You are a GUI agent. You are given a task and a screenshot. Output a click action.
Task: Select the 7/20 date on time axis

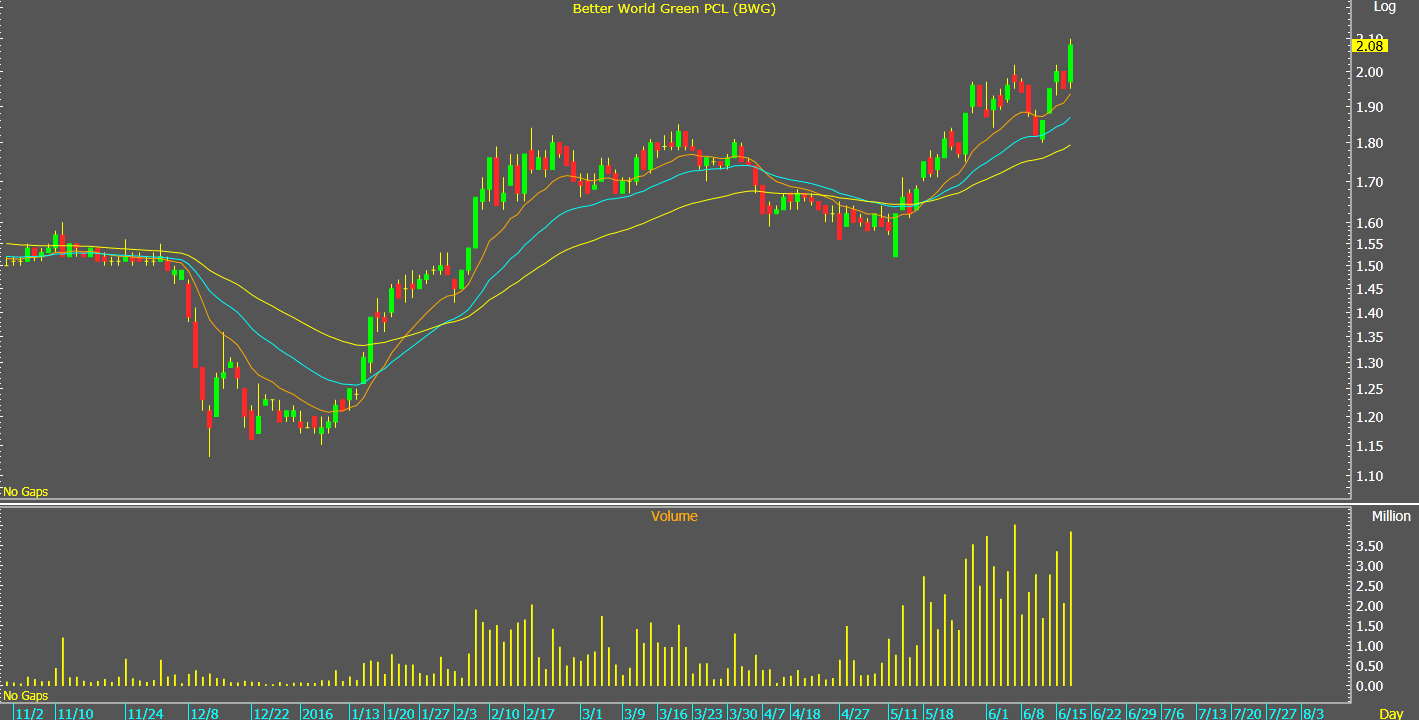click(x=1247, y=713)
